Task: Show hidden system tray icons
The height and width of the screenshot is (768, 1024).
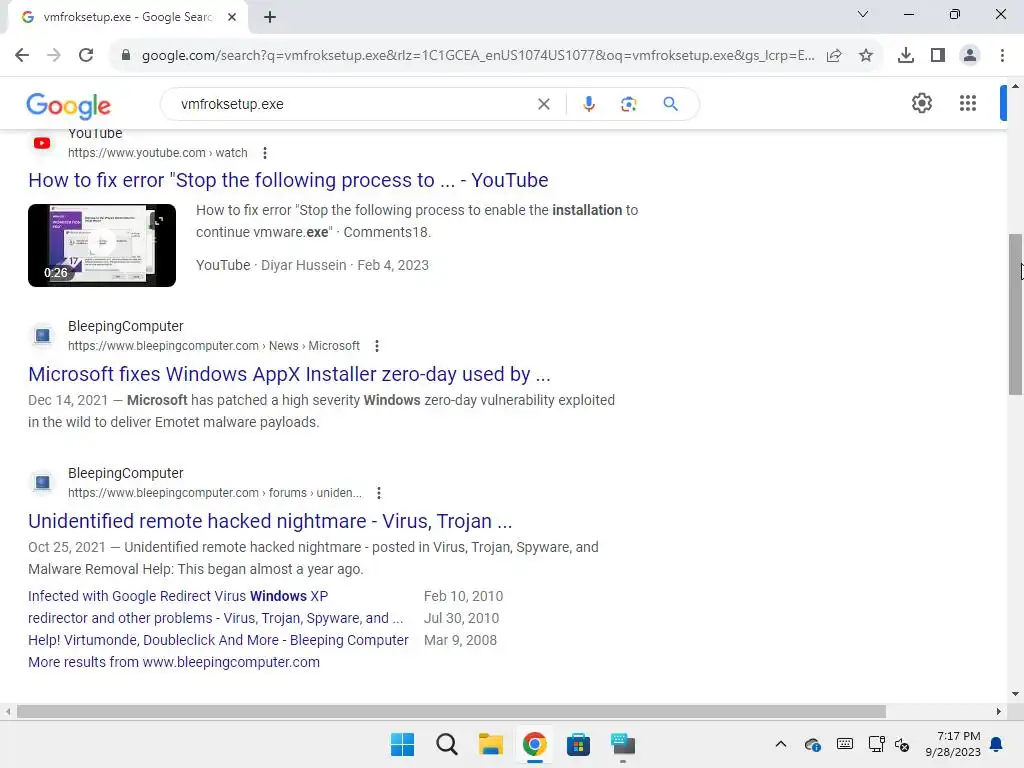Action: tap(780, 744)
